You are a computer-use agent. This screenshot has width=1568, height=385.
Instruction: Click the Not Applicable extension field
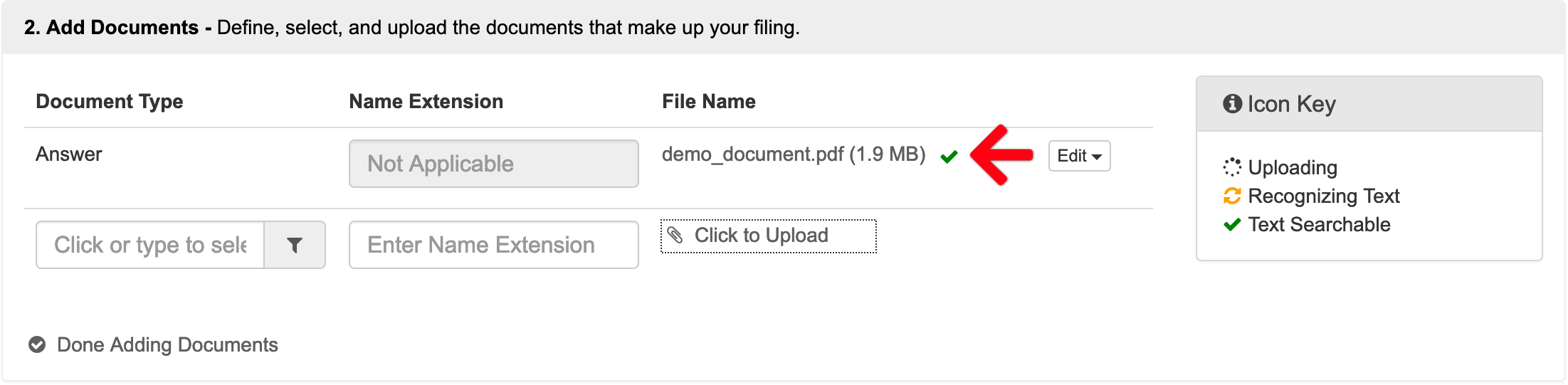click(x=493, y=164)
